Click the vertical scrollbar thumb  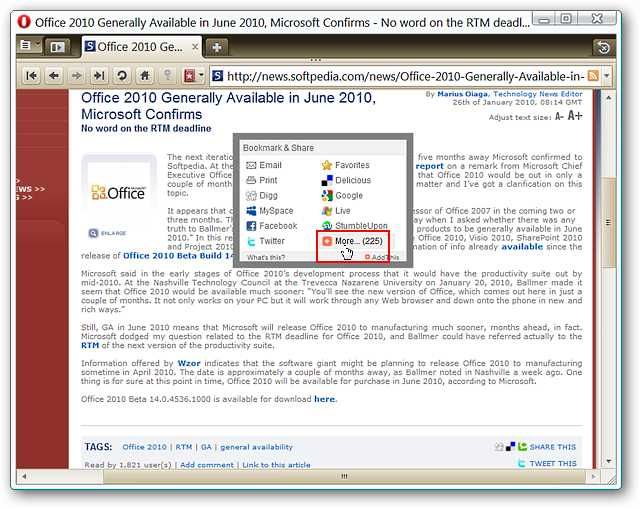(609, 223)
